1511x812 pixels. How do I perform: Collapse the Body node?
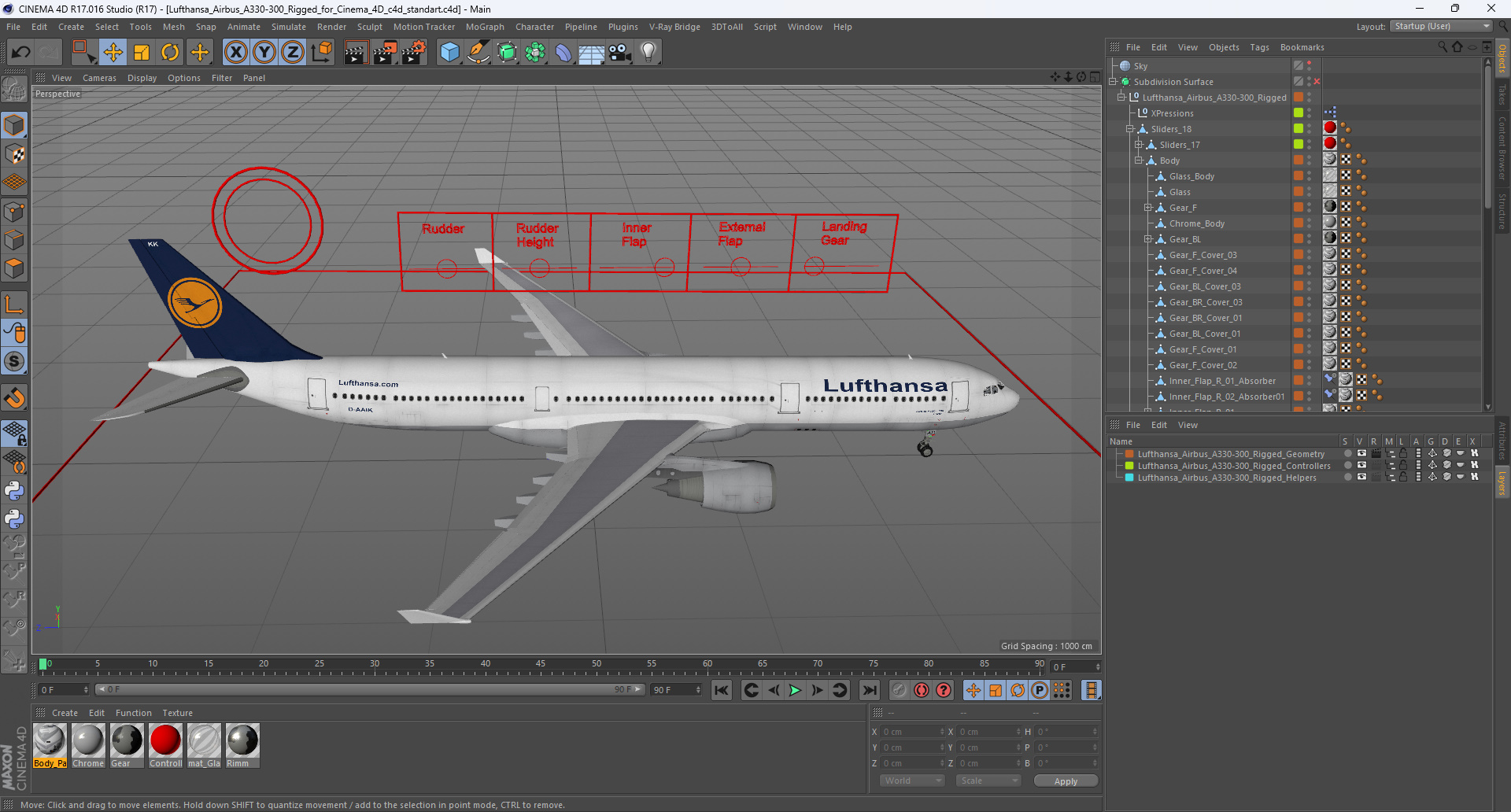tap(1138, 161)
